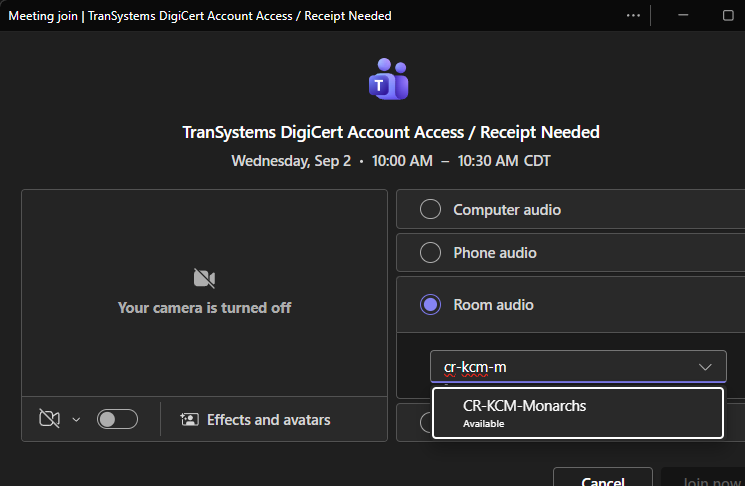Click the Microsoft Teams logo

[388, 79]
